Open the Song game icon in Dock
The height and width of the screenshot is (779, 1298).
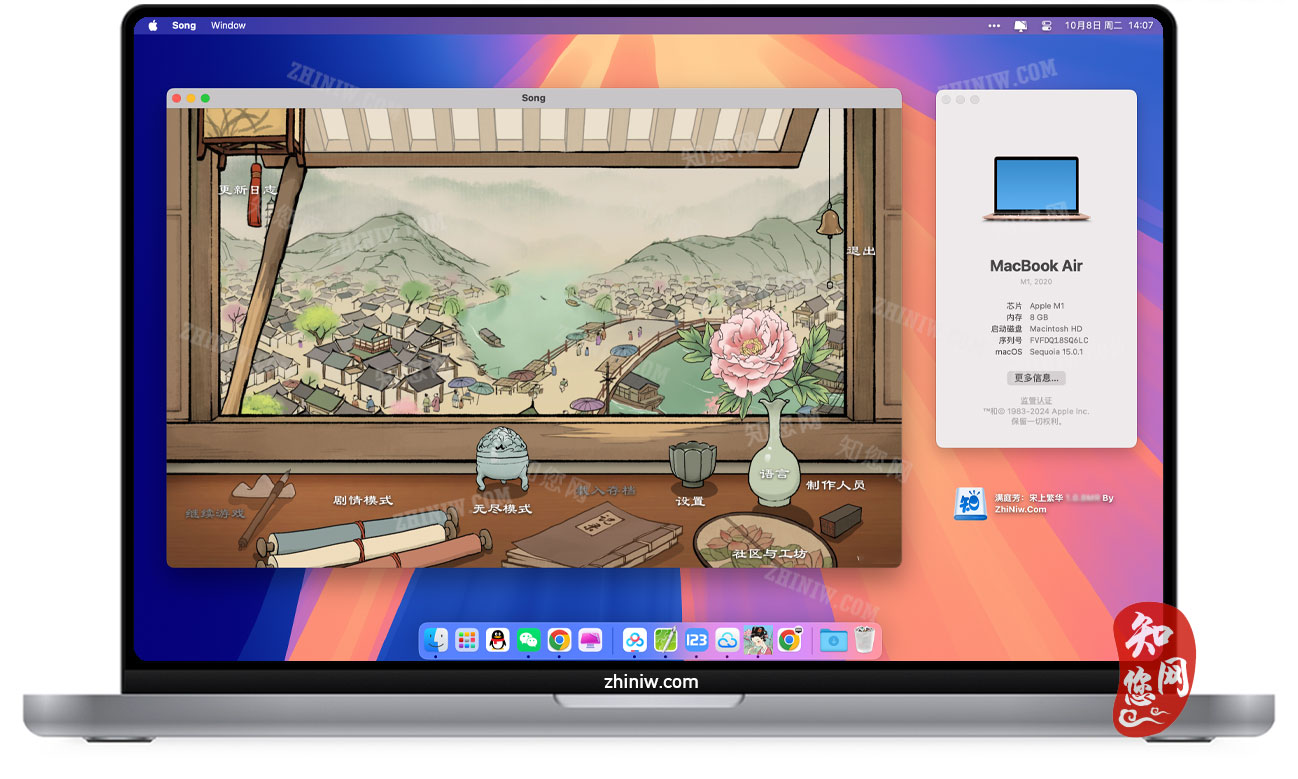click(x=758, y=640)
